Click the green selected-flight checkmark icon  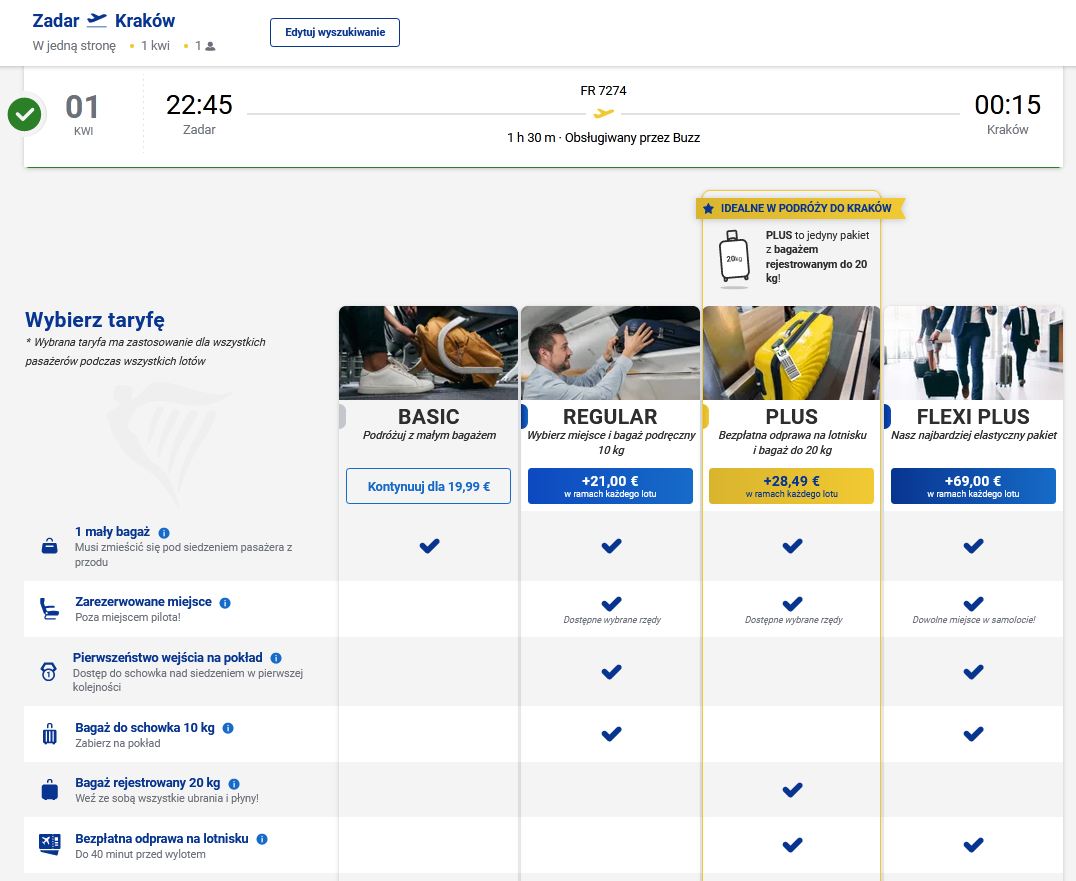point(25,115)
